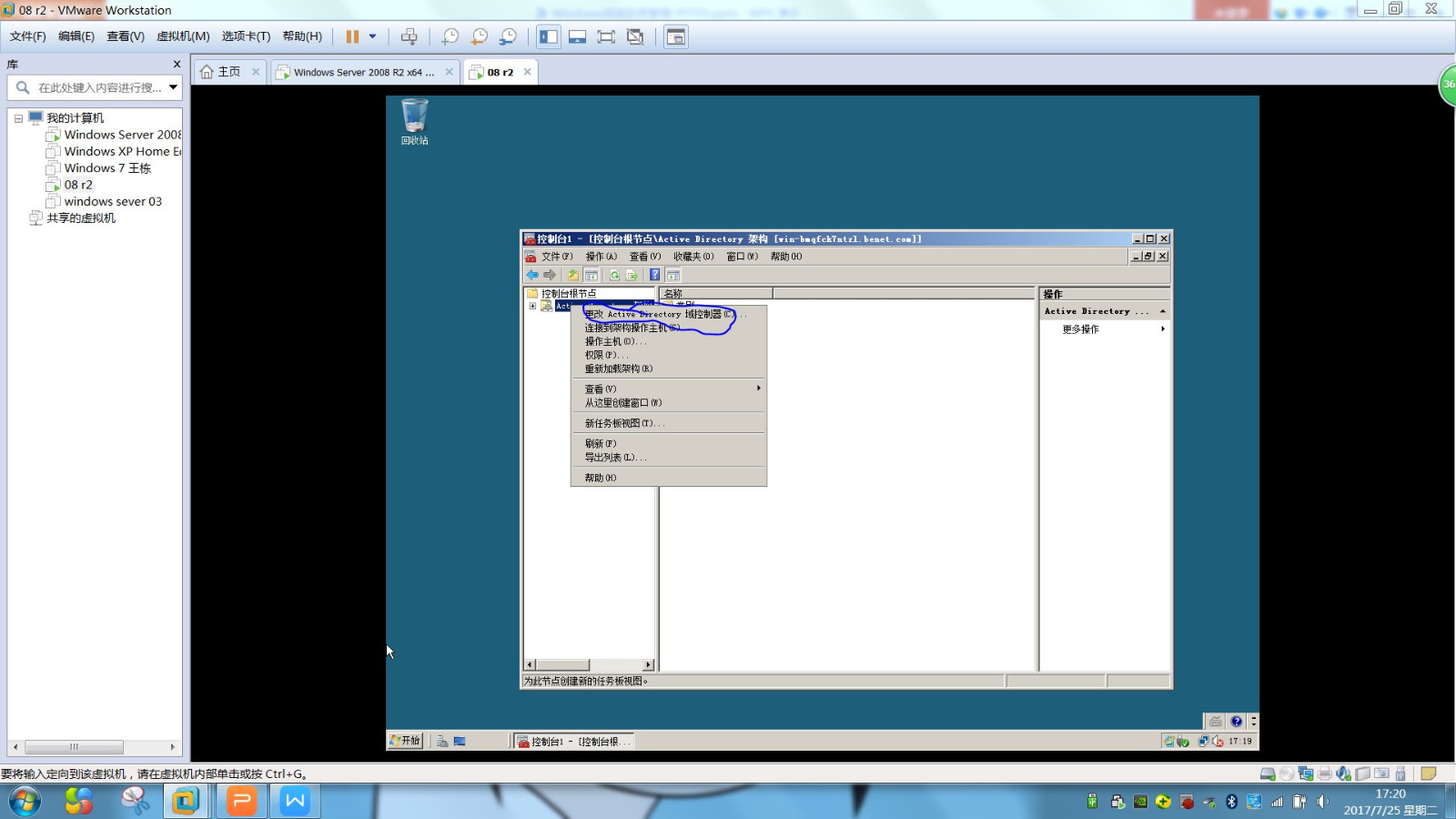The height and width of the screenshot is (819, 1456).
Task: Choose 操作主机(O)... context menu item
Action: [669, 341]
